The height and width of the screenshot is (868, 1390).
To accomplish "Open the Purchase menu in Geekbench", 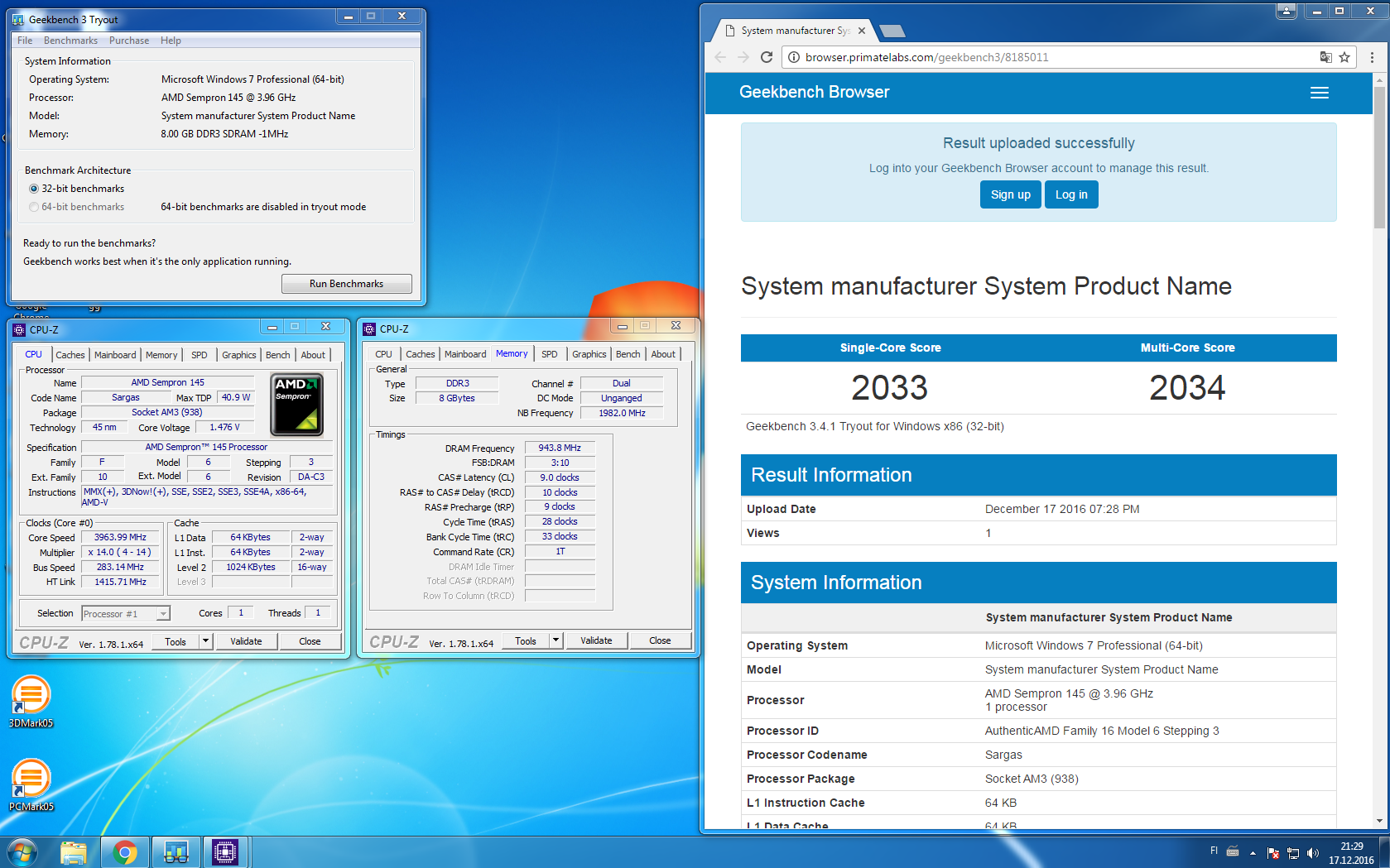I will coord(129,41).
